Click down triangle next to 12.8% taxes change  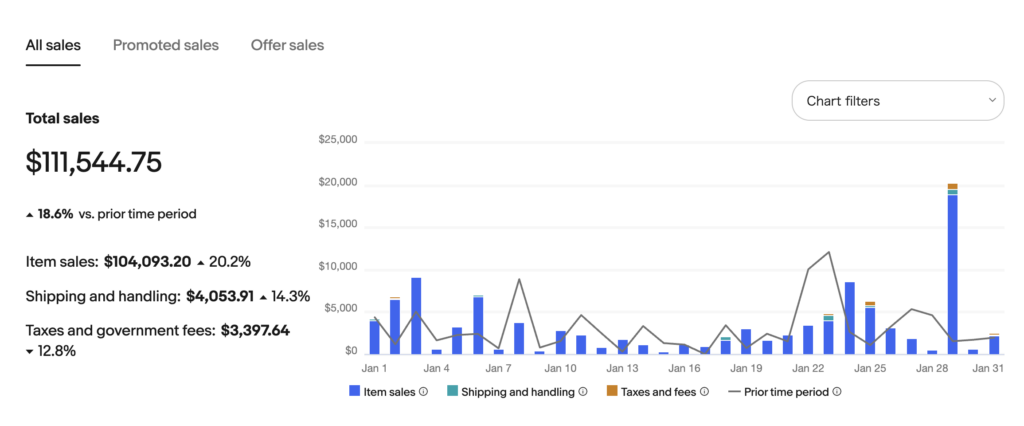pyautogui.click(x=30, y=351)
